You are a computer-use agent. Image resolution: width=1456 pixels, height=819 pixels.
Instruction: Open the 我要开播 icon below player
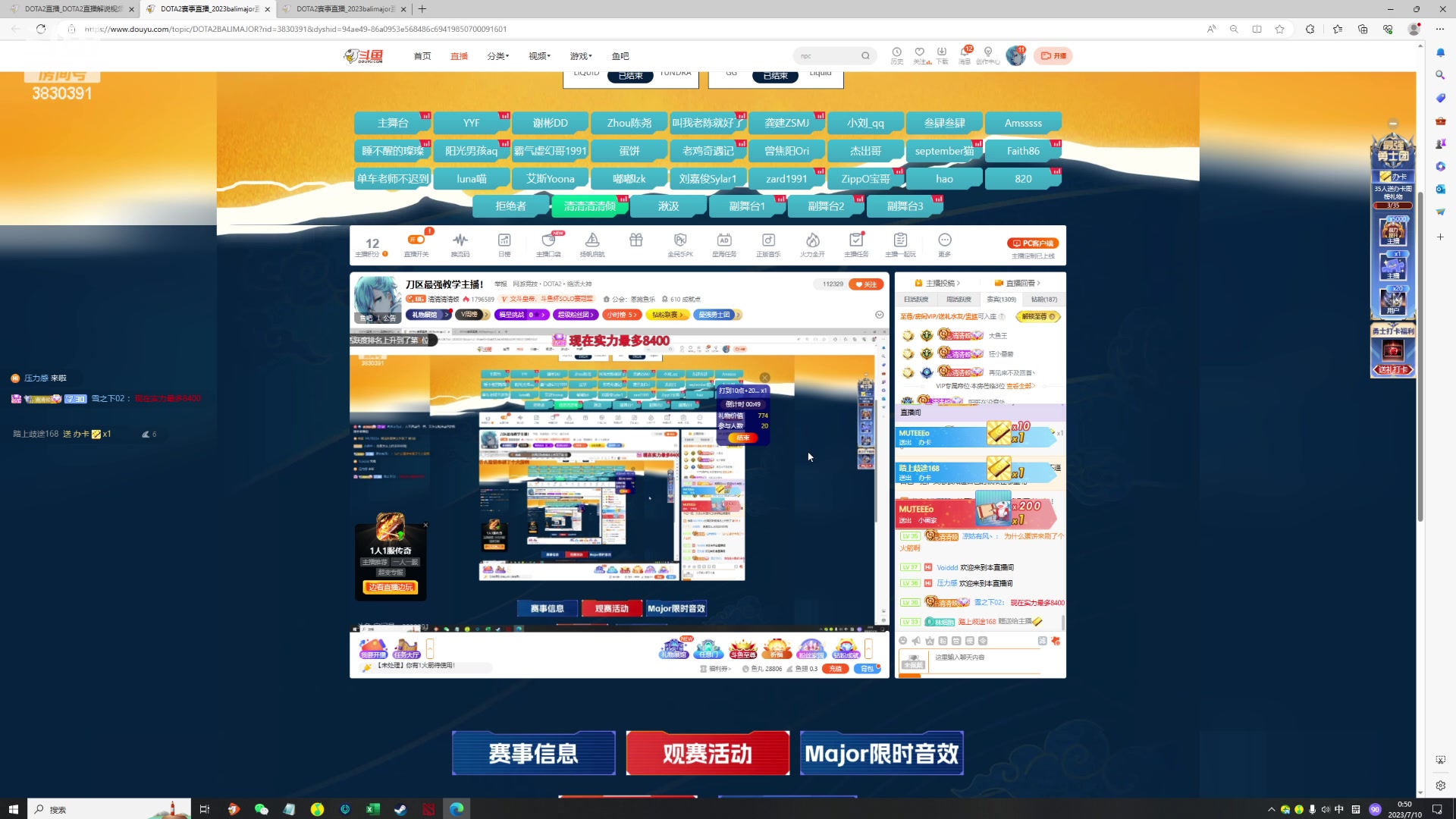click(x=372, y=649)
